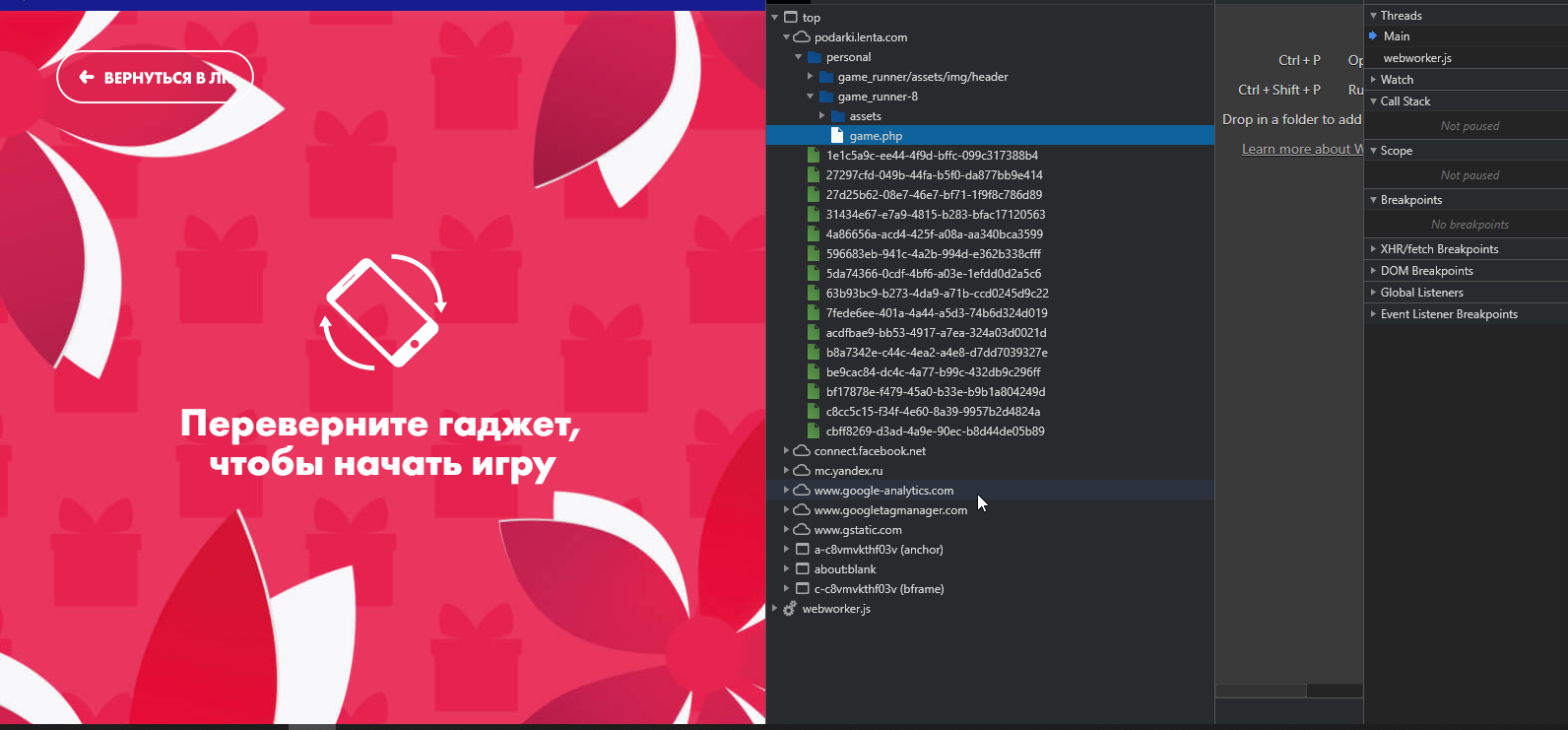1568x730 pixels.
Task: Expand connect.facebook.net domain
Action: pos(787,451)
